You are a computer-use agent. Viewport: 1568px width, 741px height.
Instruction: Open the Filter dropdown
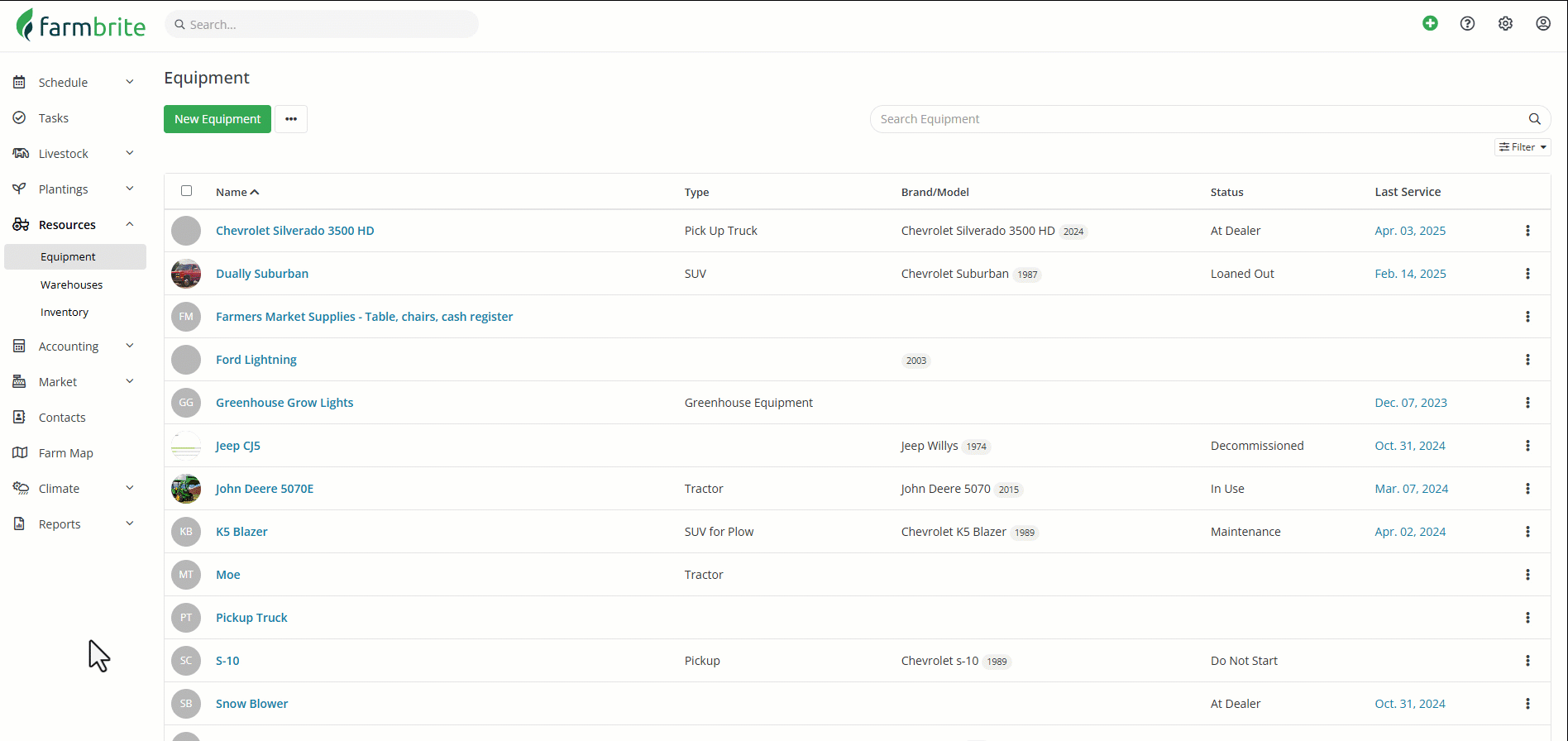(x=1523, y=147)
